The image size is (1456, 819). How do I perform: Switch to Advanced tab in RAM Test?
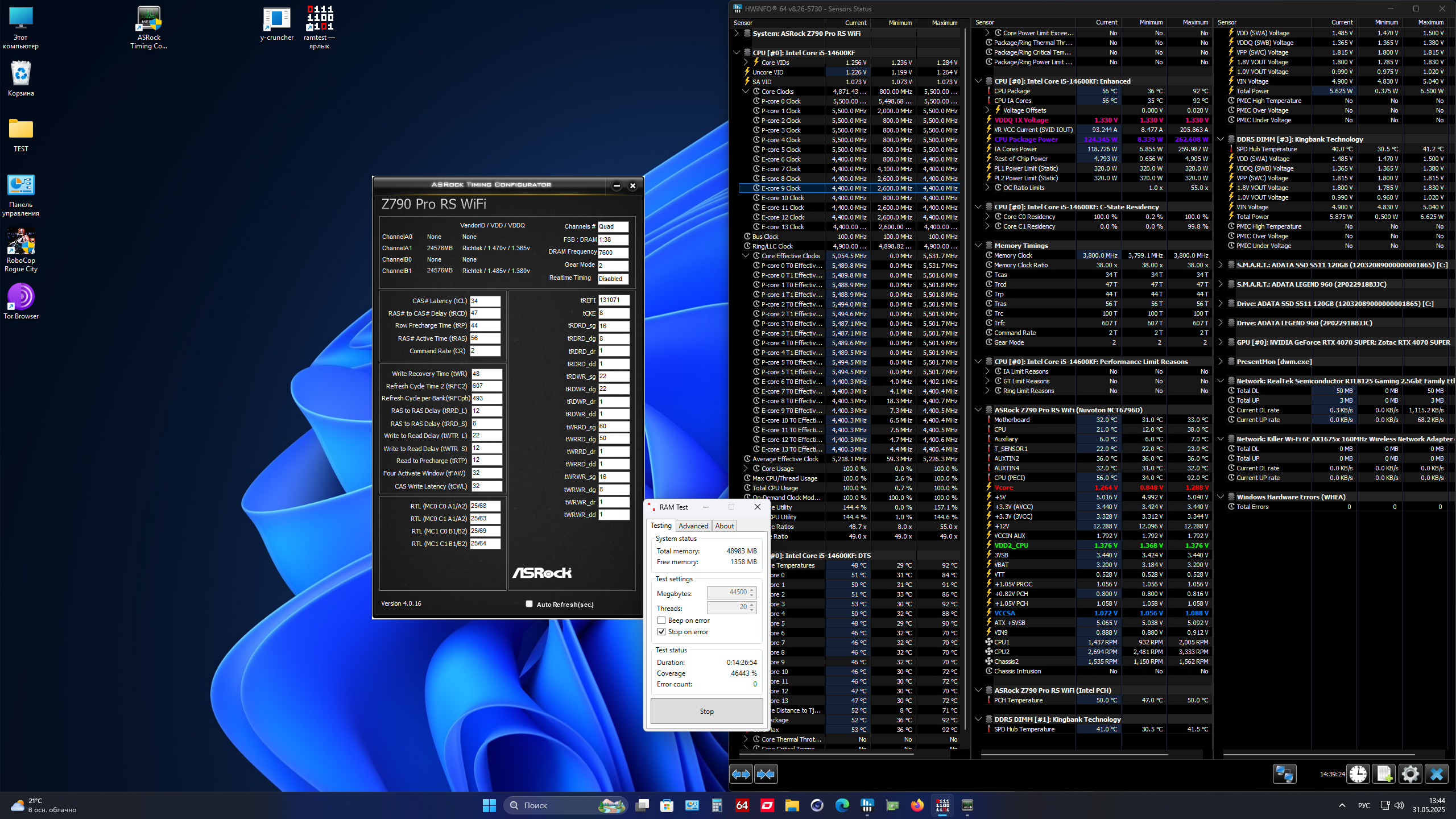click(693, 526)
